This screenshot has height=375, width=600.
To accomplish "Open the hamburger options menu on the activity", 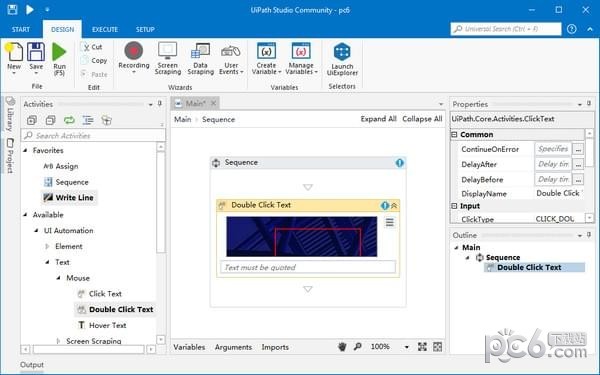I will coord(390,222).
